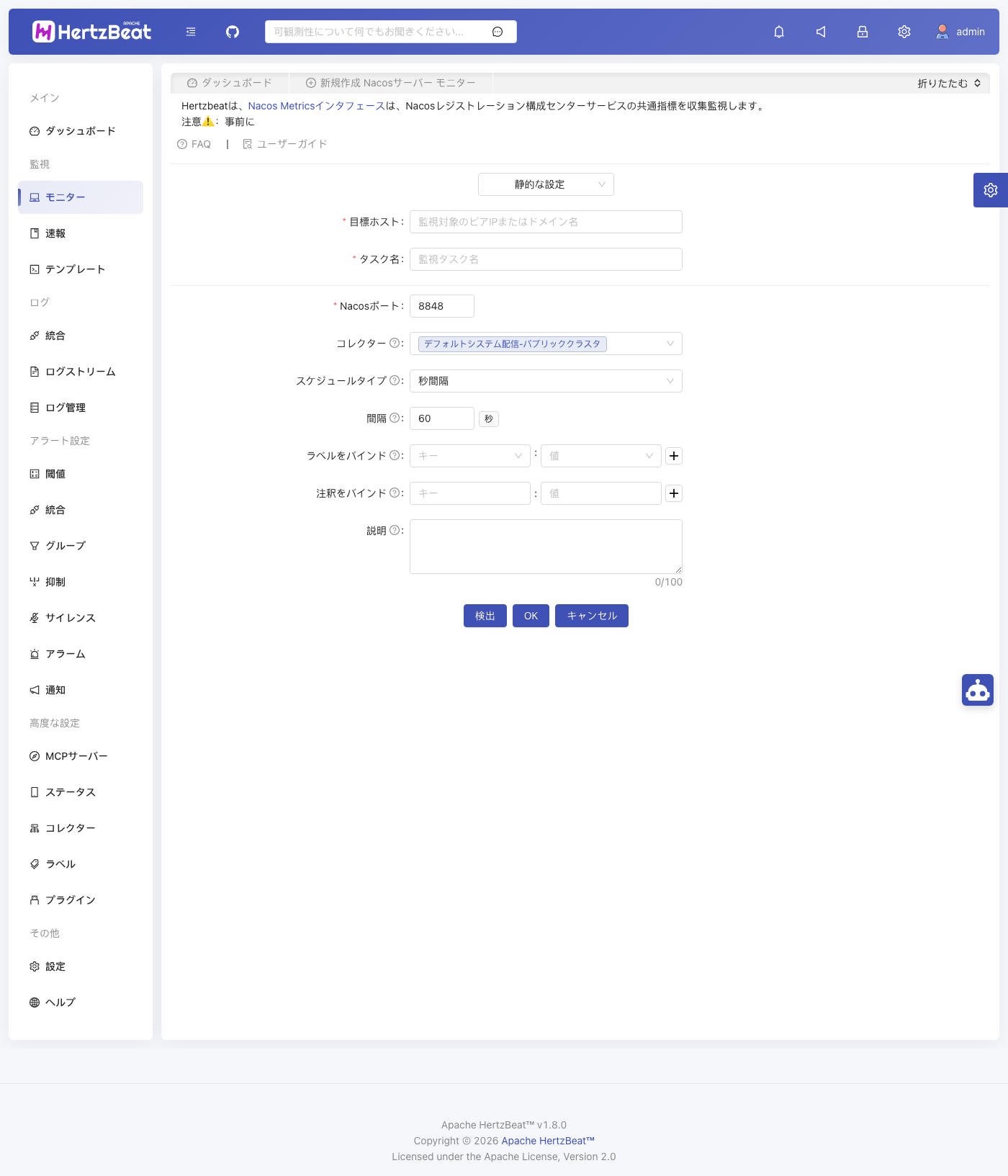
Task: Open the ユーザーガイド link
Action: (x=285, y=144)
